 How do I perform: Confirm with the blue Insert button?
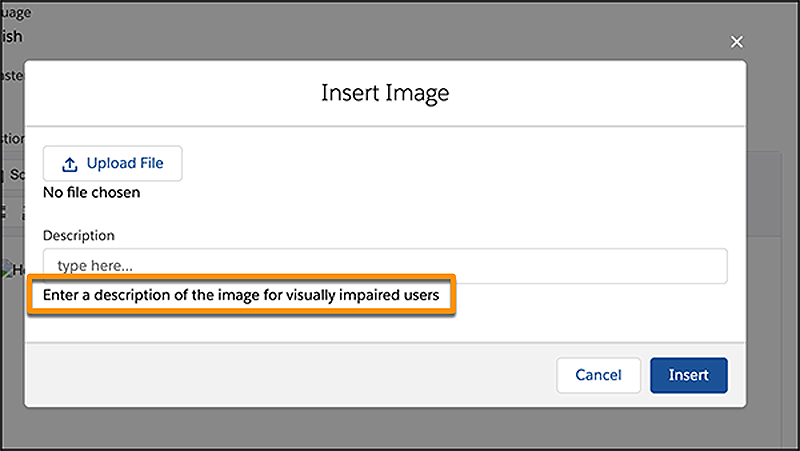point(688,375)
